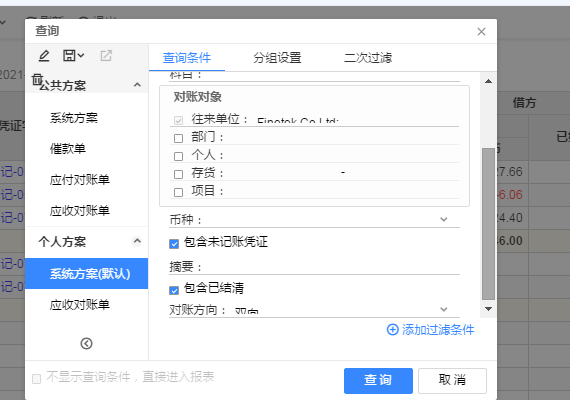Click the blue 查询 button
This screenshot has height=400, width=570.
(x=378, y=381)
